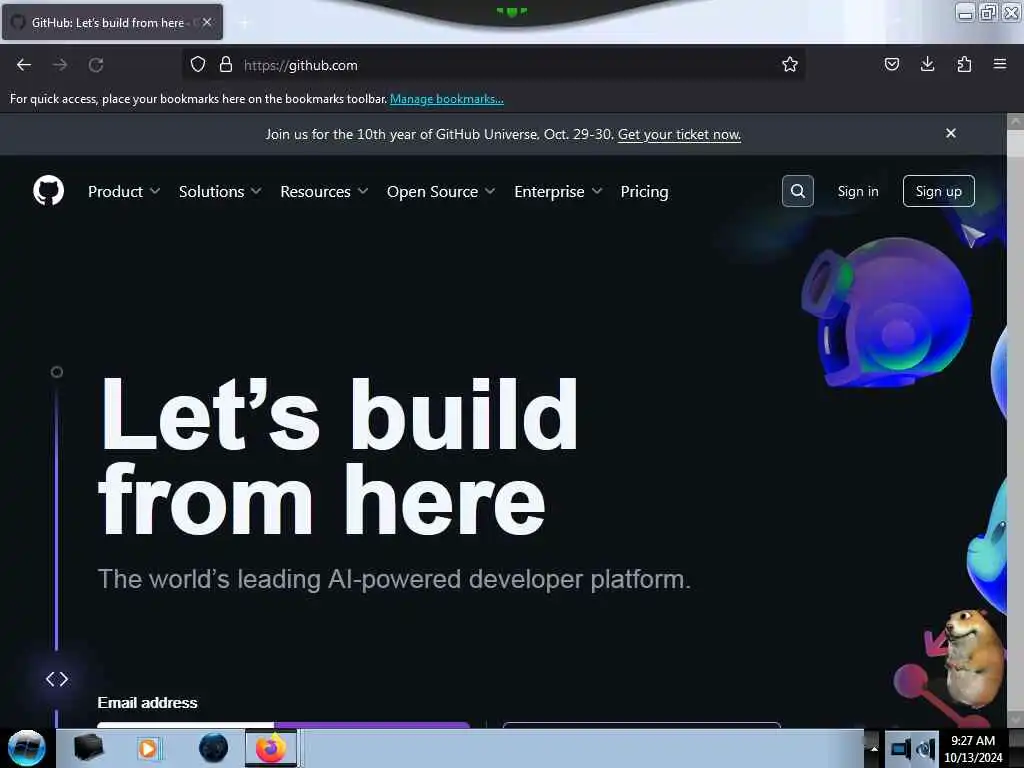Image resolution: width=1024 pixels, height=768 pixels.
Task: Click the code brackets icon on the timeline
Action: pyautogui.click(x=57, y=679)
